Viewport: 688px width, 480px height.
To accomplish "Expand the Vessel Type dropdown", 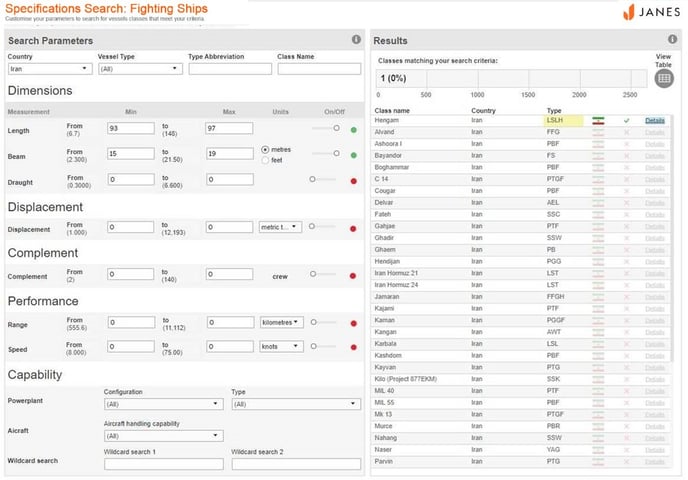I will (140, 69).
